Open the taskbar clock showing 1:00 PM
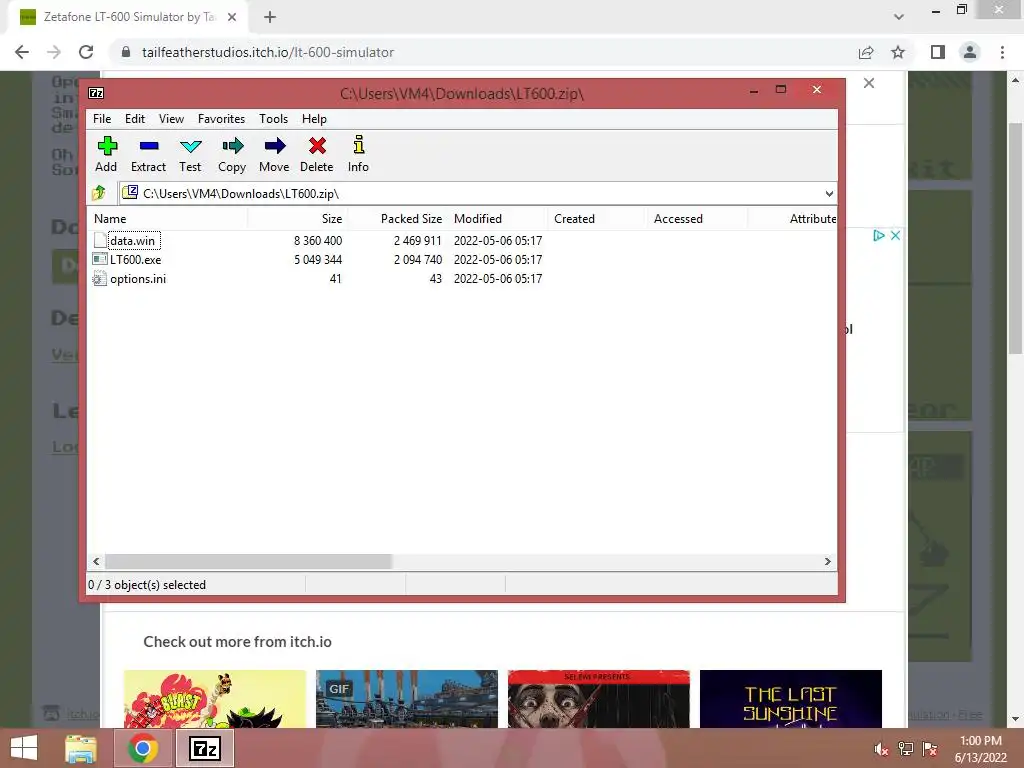 tap(981, 749)
